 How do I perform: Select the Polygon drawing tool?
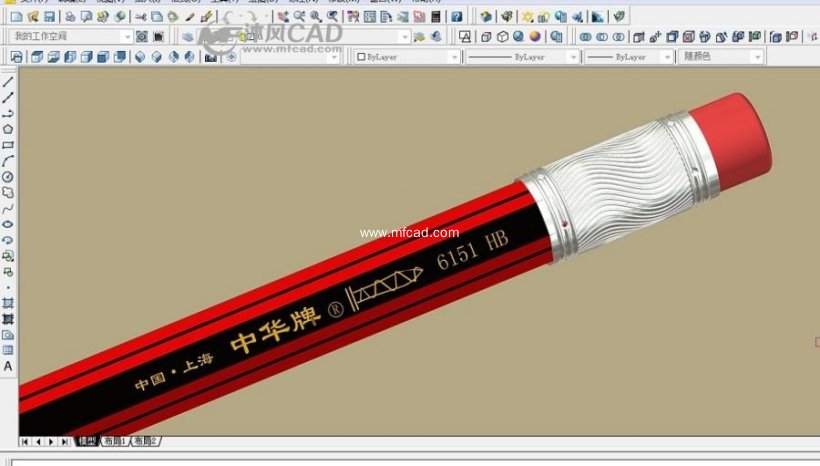click(8, 129)
